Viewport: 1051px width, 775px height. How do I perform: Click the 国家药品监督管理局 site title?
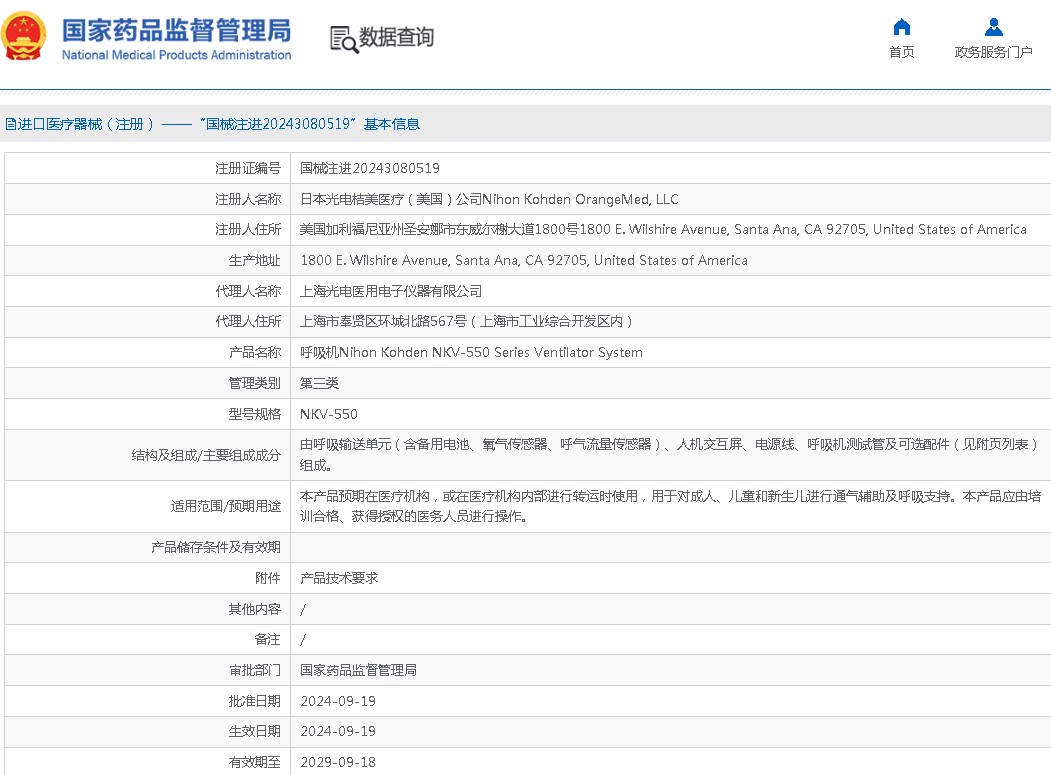point(176,29)
